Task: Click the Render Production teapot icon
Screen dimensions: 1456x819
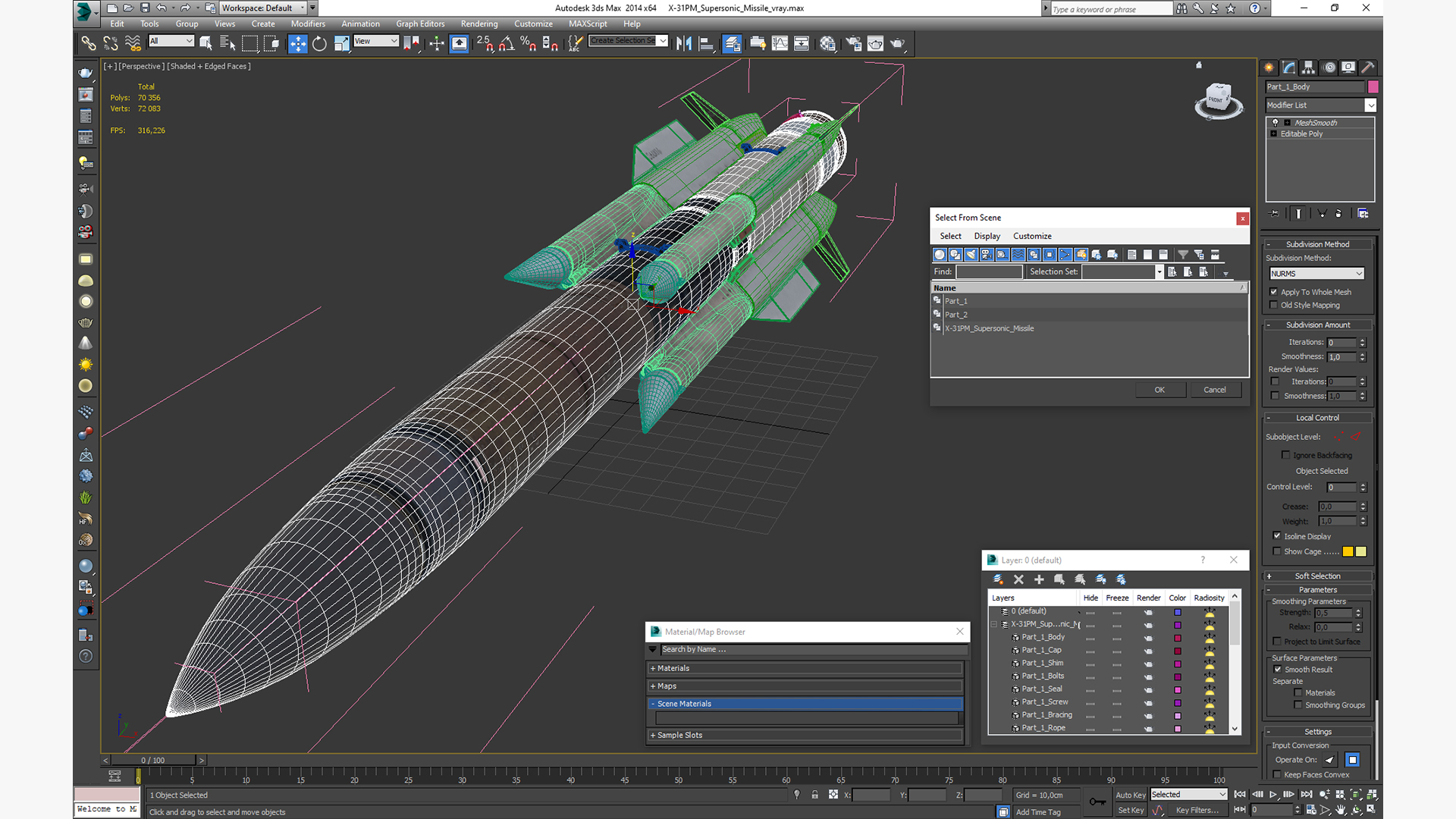Action: 897,43
